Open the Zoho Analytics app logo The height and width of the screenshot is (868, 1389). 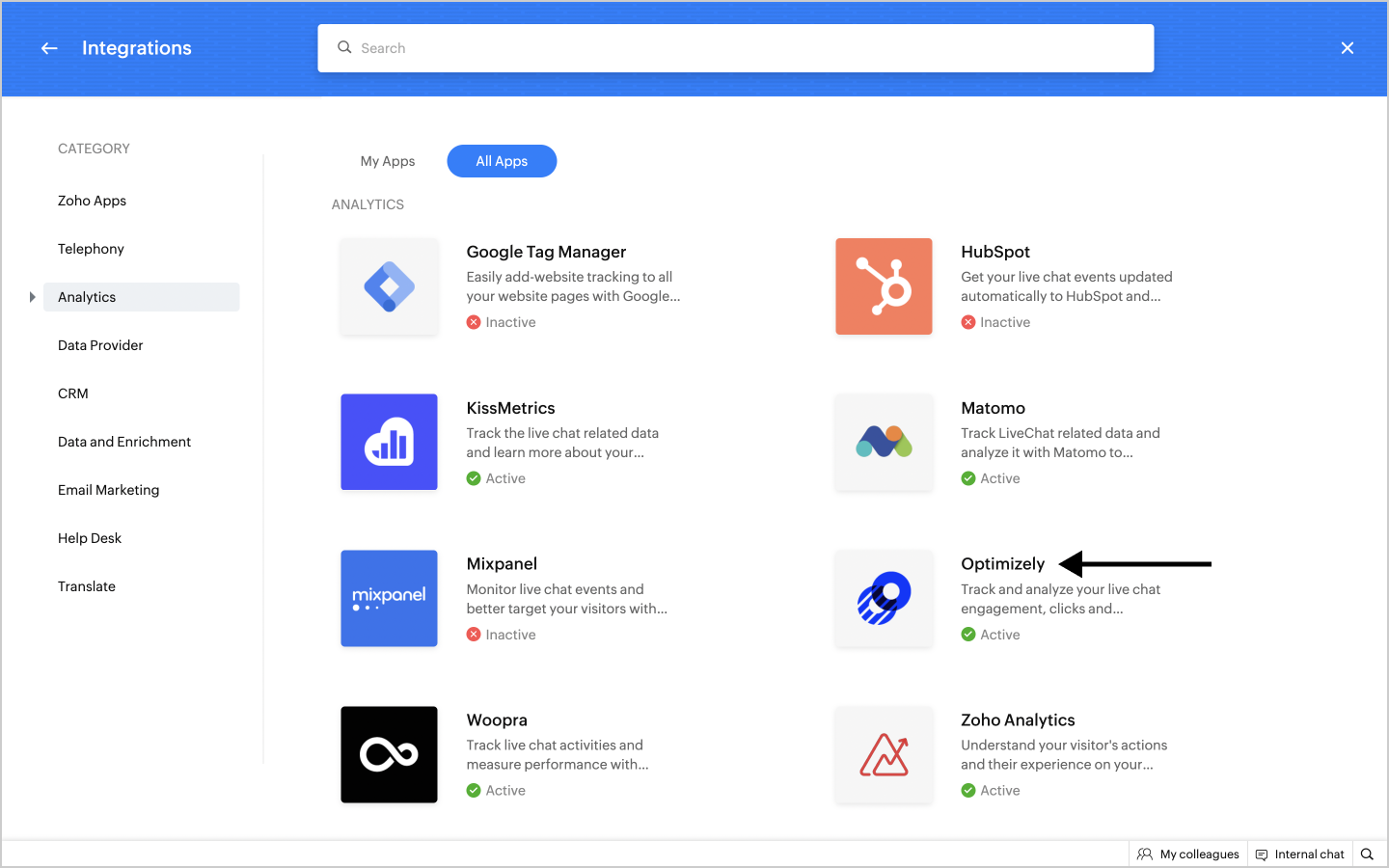point(884,754)
